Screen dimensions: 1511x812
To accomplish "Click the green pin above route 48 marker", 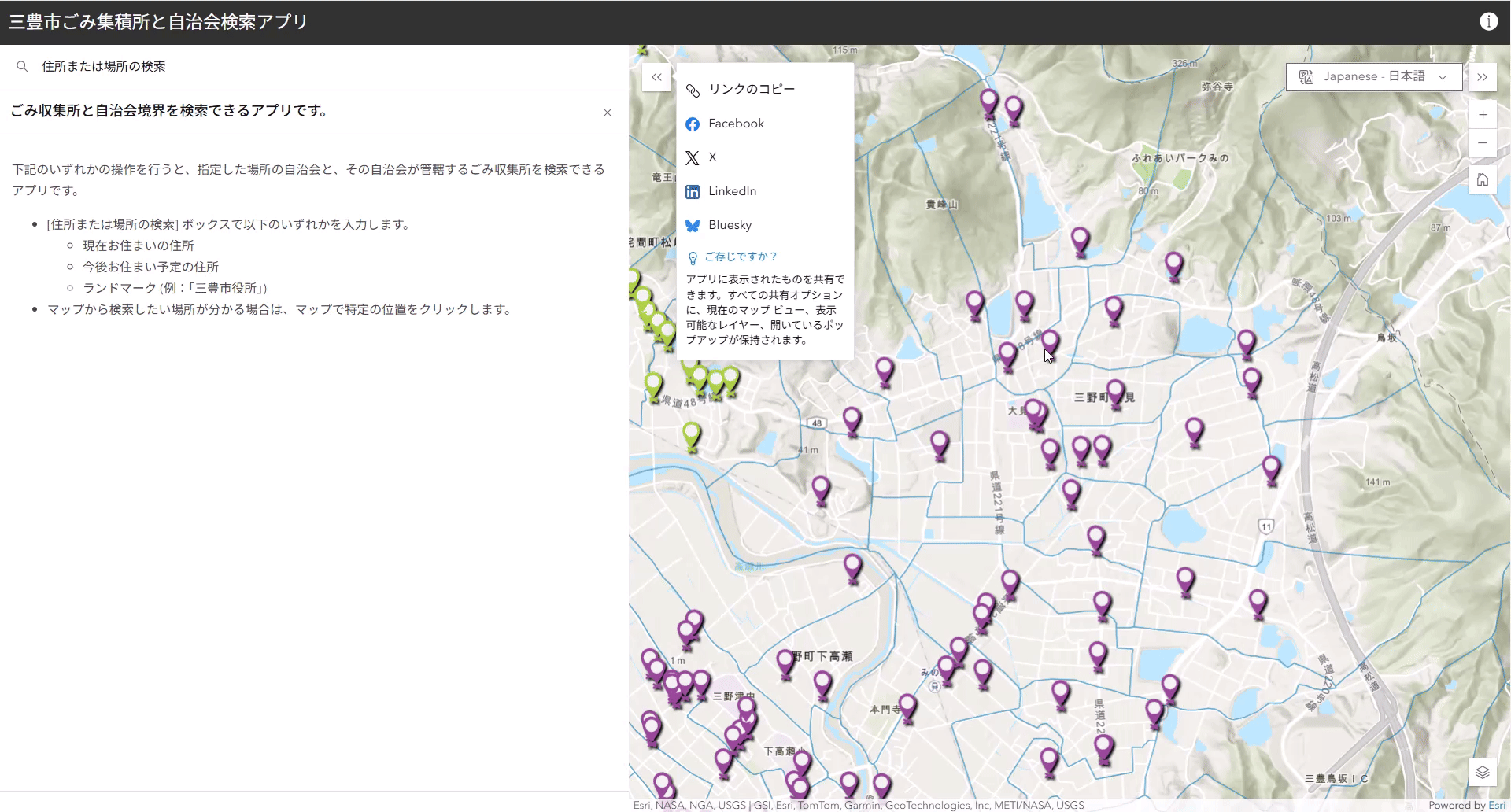I will pos(691,434).
